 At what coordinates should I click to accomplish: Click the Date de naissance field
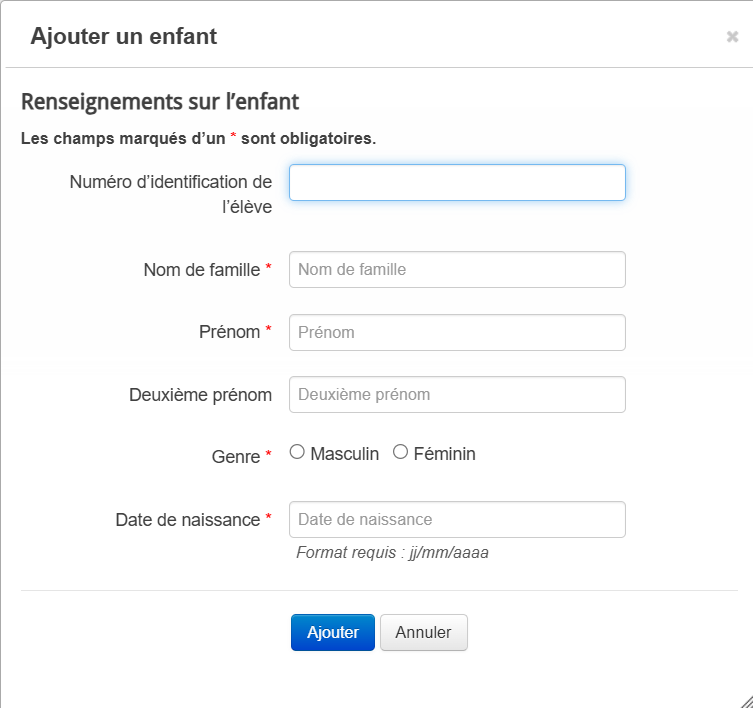click(x=457, y=520)
